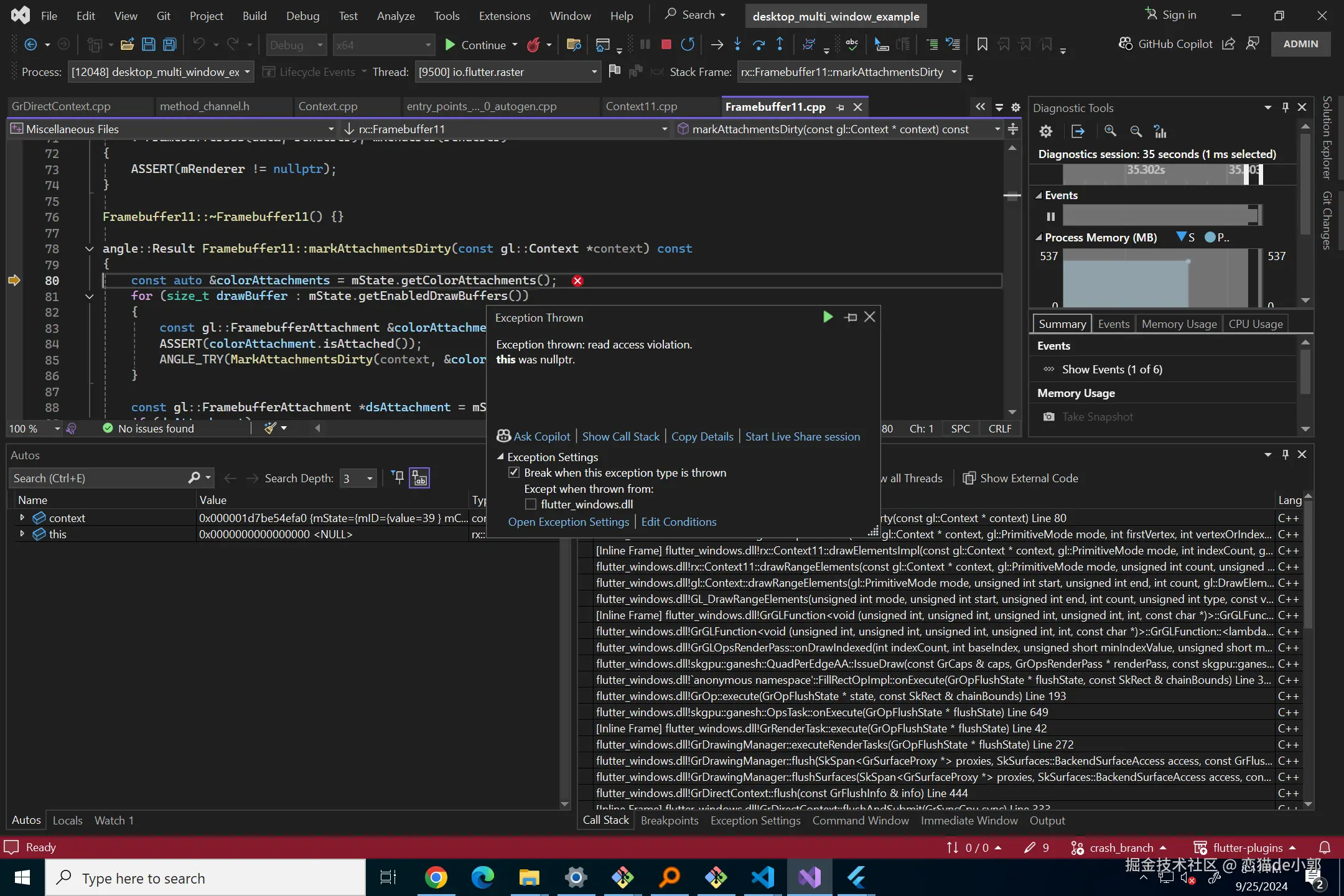Continue execution from exception popup play icon
The width and height of the screenshot is (1344, 896).
coord(828,317)
